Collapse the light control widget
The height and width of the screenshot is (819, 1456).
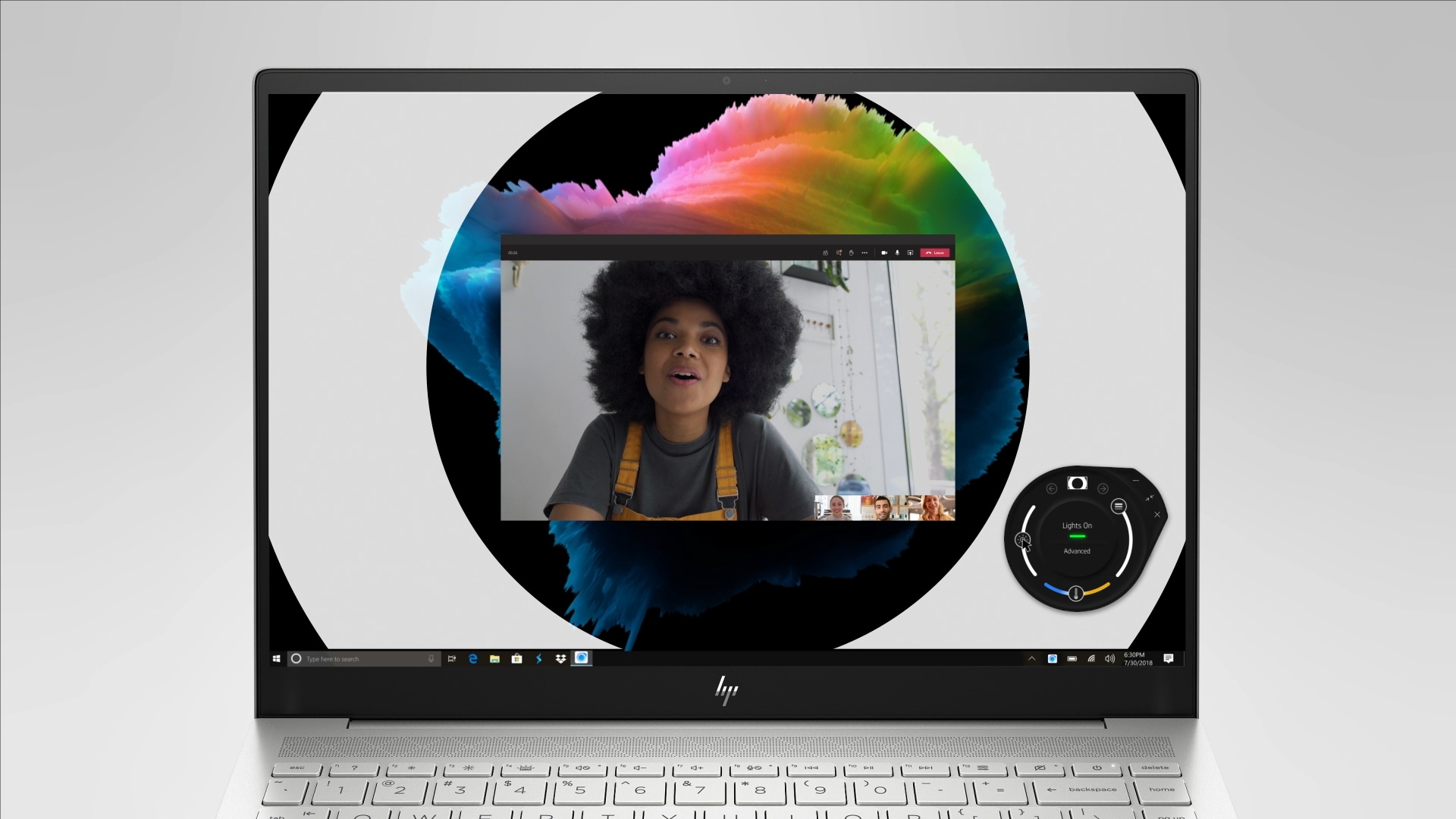1150,497
